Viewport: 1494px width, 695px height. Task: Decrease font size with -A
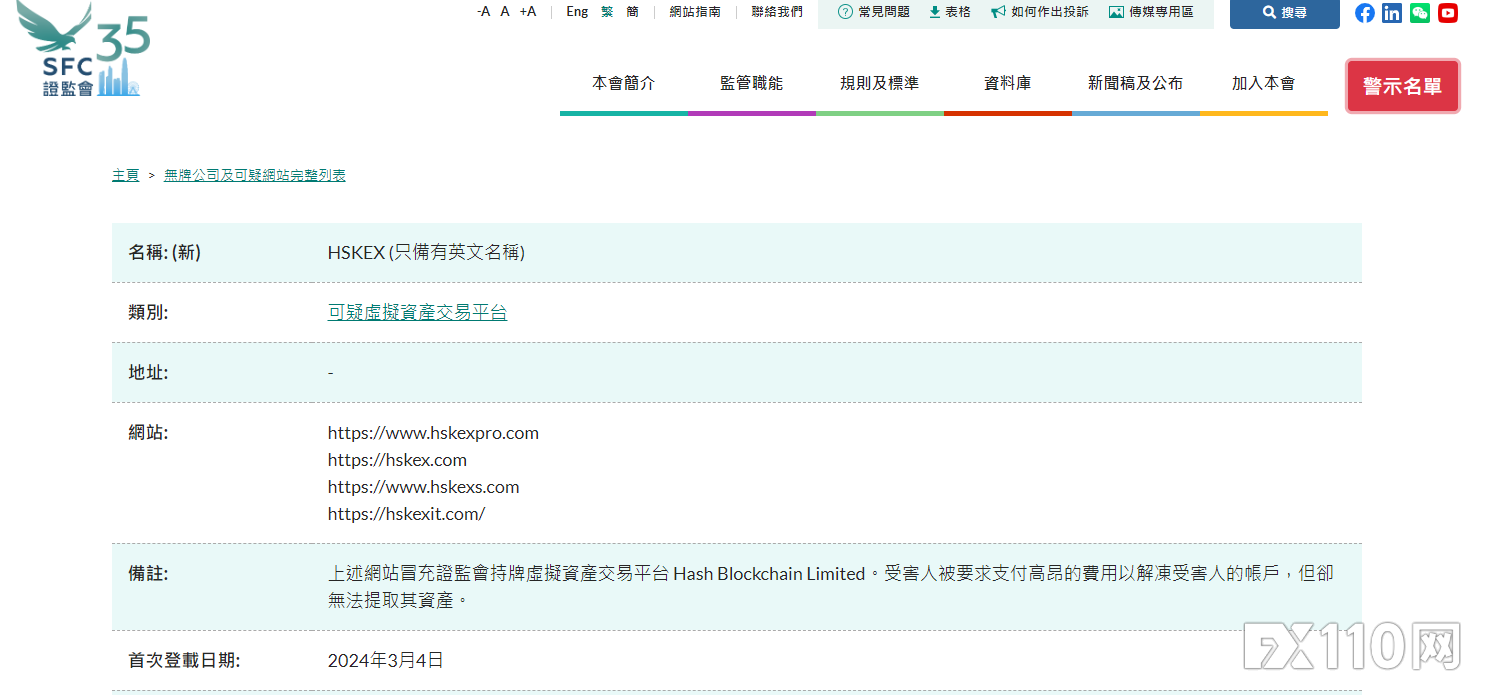point(483,10)
